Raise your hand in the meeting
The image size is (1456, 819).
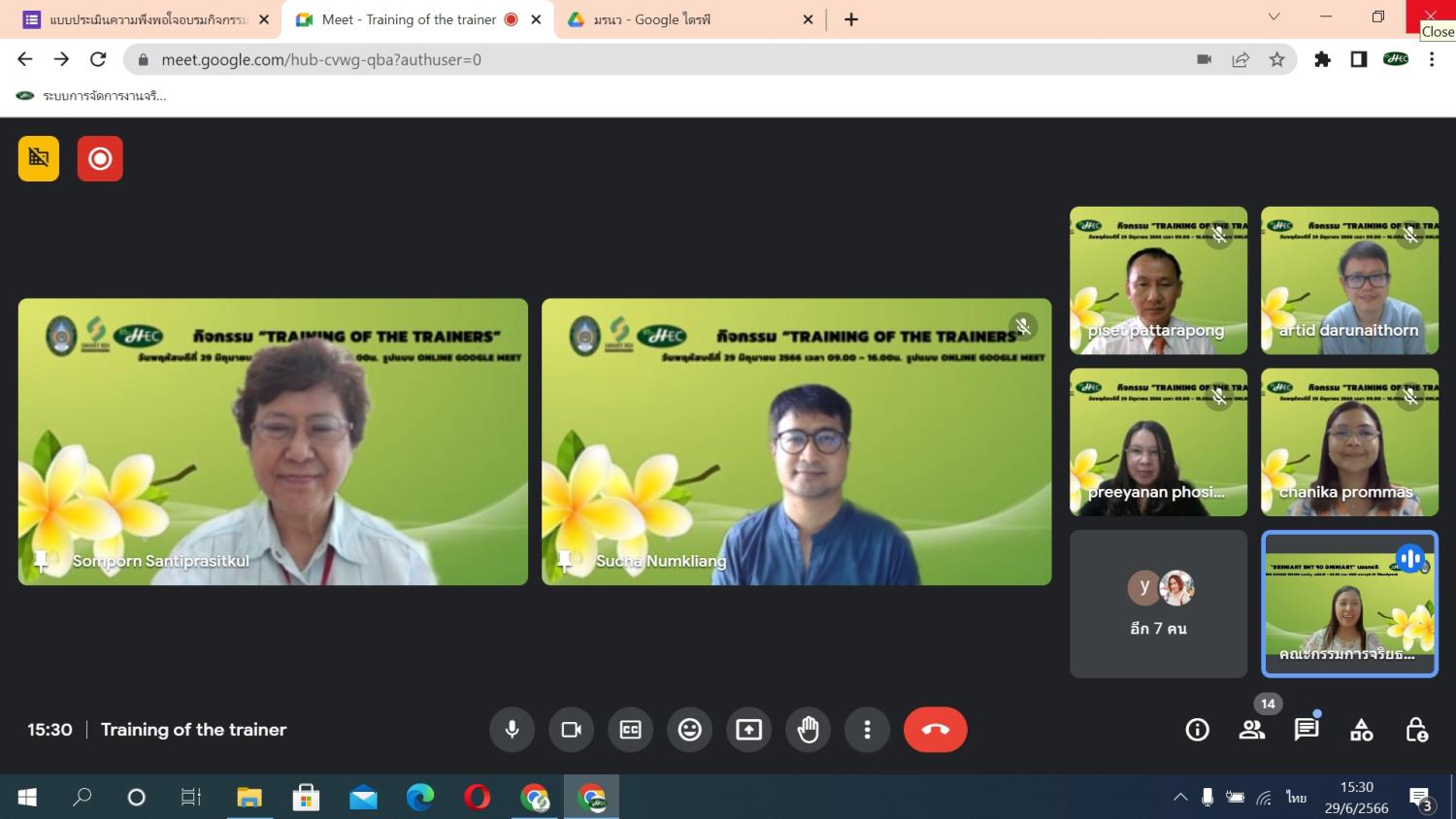tap(808, 730)
